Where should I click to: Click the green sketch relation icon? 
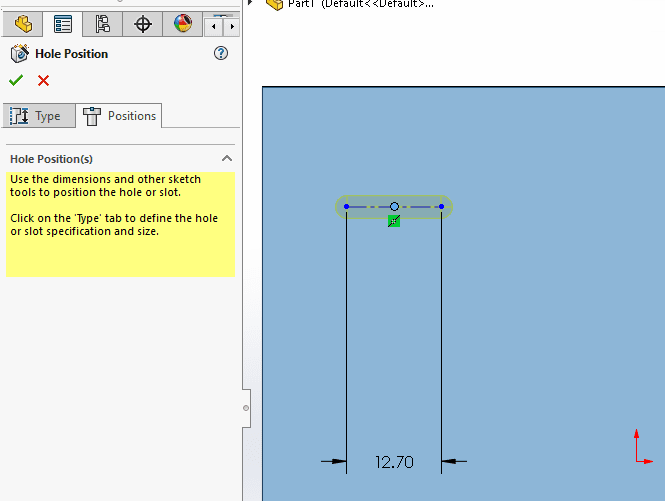point(394,221)
